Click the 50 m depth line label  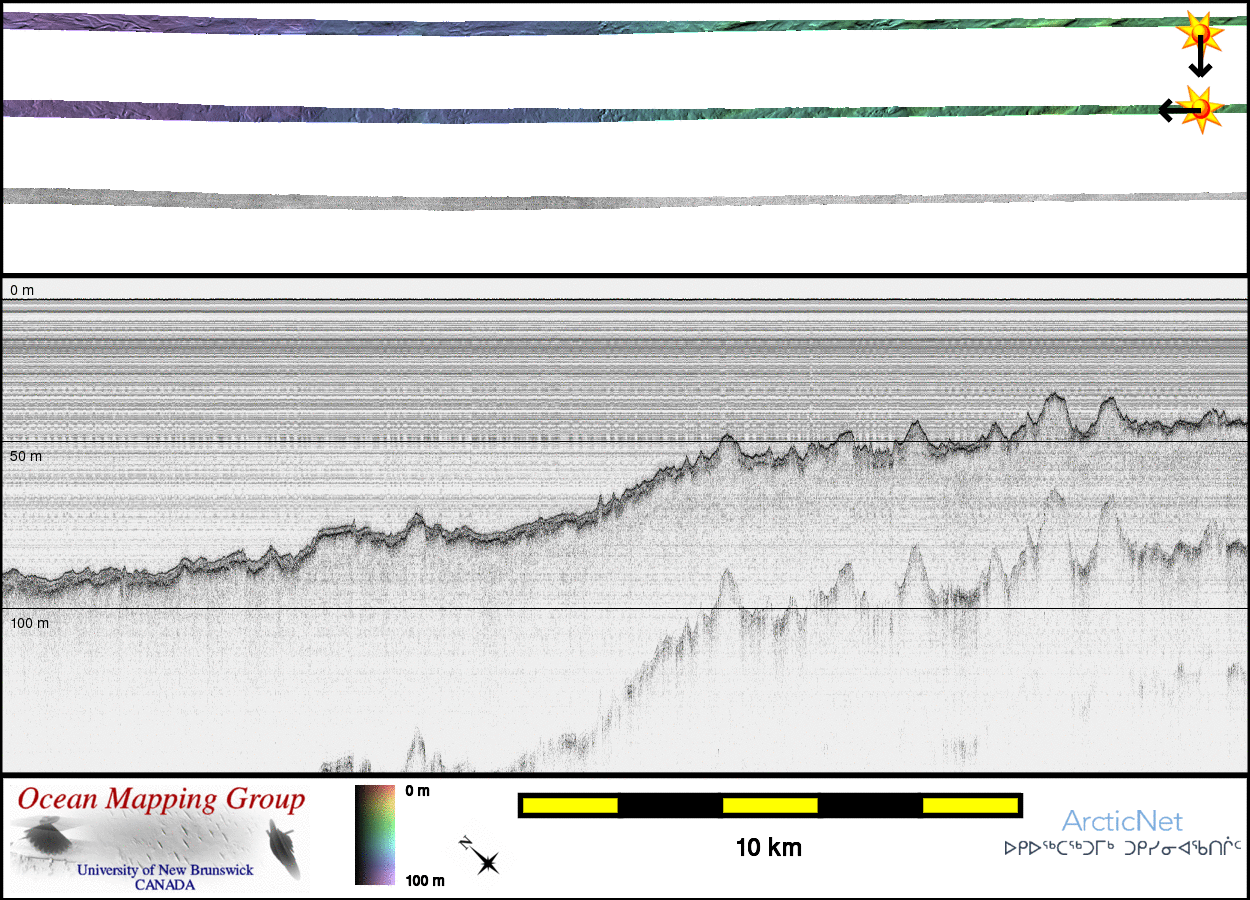click(x=26, y=456)
